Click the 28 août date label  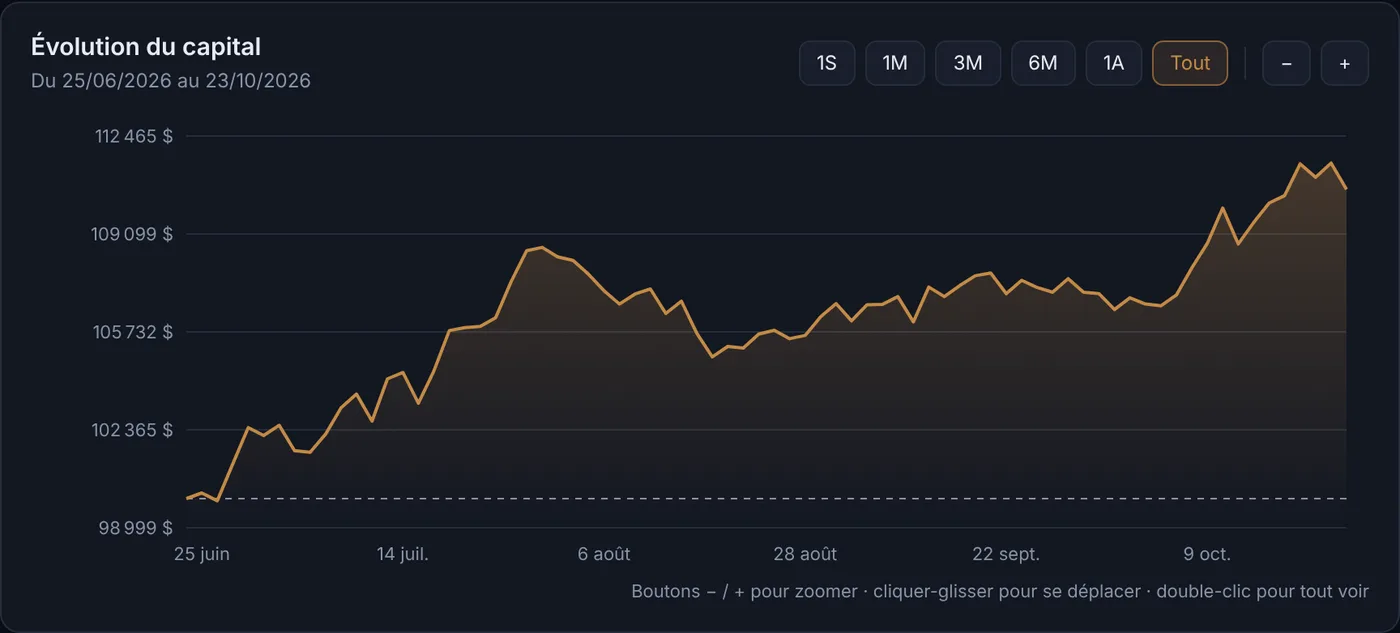[x=805, y=554]
